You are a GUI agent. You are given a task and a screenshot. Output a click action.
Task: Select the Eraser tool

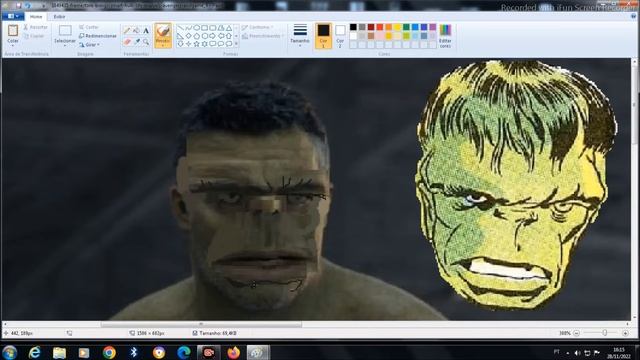[x=127, y=42]
